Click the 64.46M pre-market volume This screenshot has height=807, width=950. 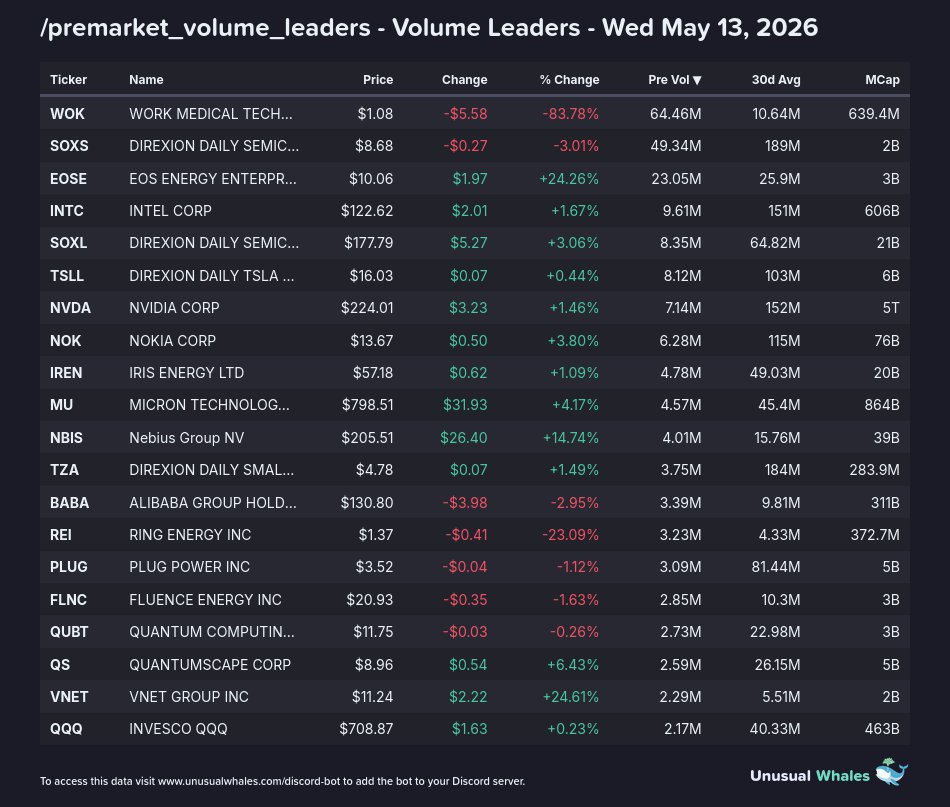coord(676,114)
